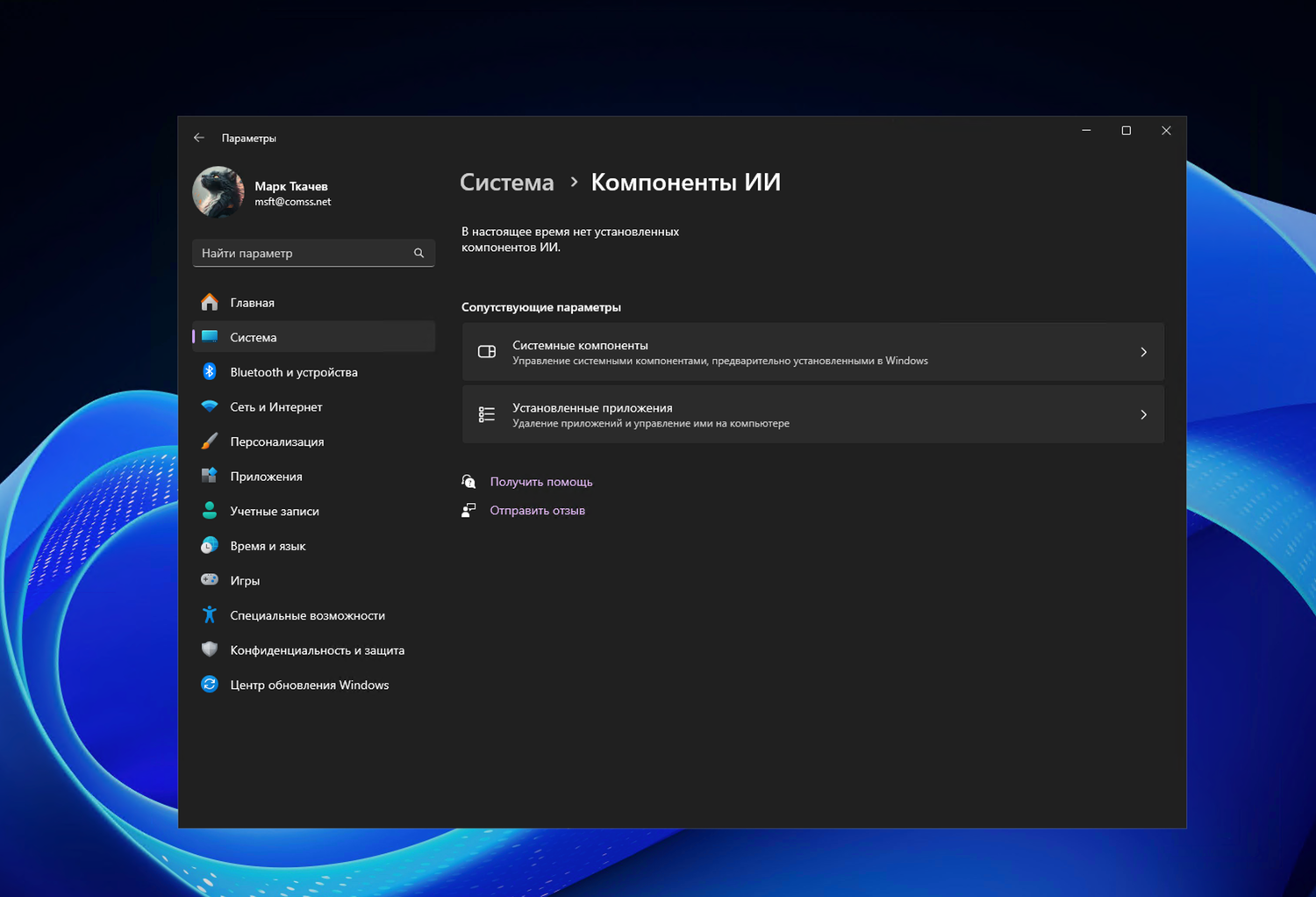Open the Главная home icon
The height and width of the screenshot is (897, 1316).
click(209, 302)
